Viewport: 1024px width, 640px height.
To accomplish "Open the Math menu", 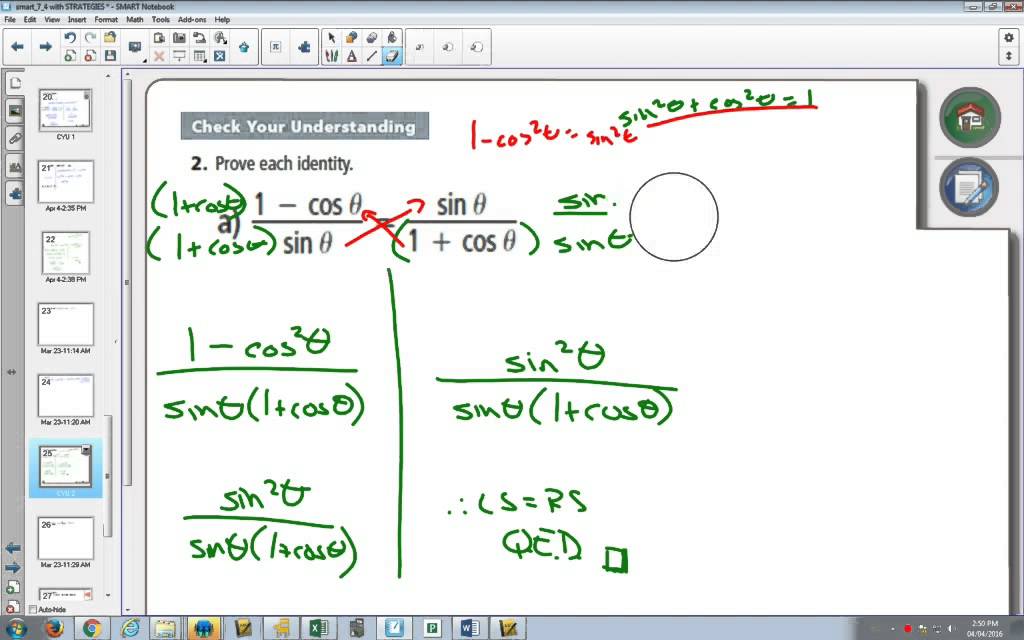I will click(x=135, y=20).
